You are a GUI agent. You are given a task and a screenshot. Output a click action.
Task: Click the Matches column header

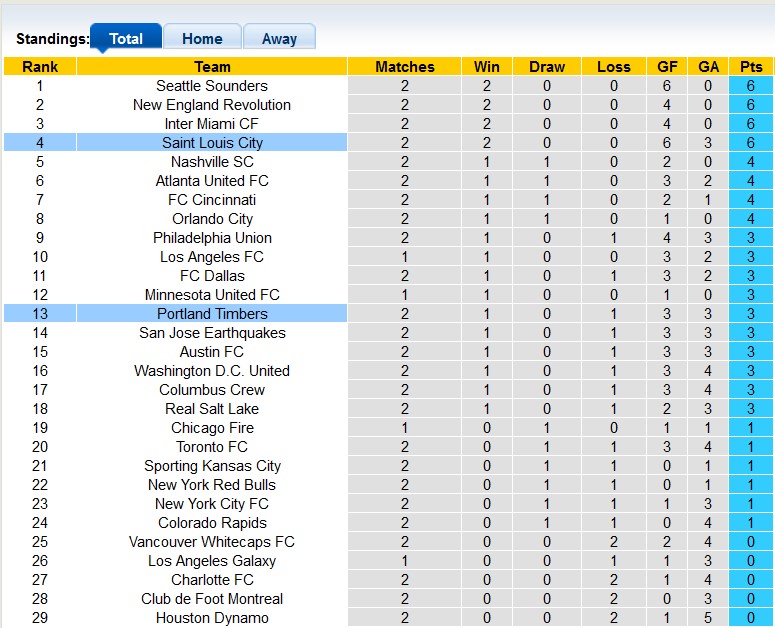(405, 67)
